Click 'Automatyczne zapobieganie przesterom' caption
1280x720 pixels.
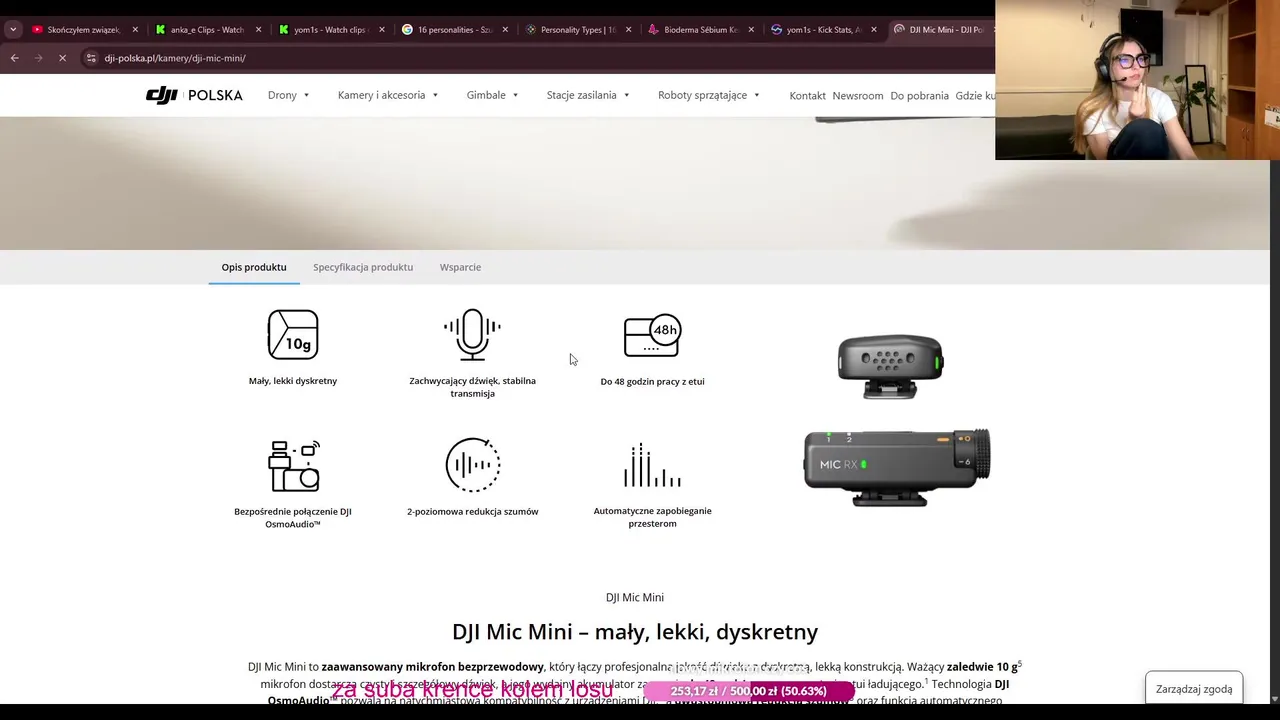(x=652, y=517)
